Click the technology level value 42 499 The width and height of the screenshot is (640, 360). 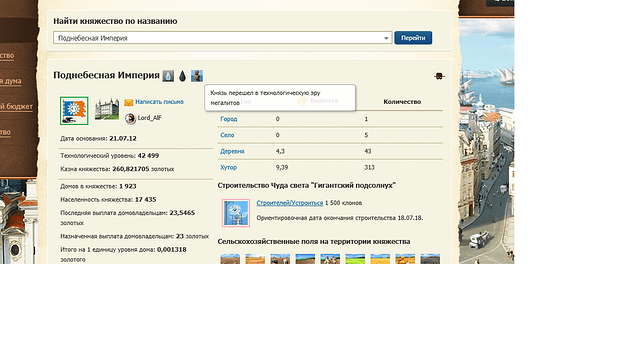point(149,156)
